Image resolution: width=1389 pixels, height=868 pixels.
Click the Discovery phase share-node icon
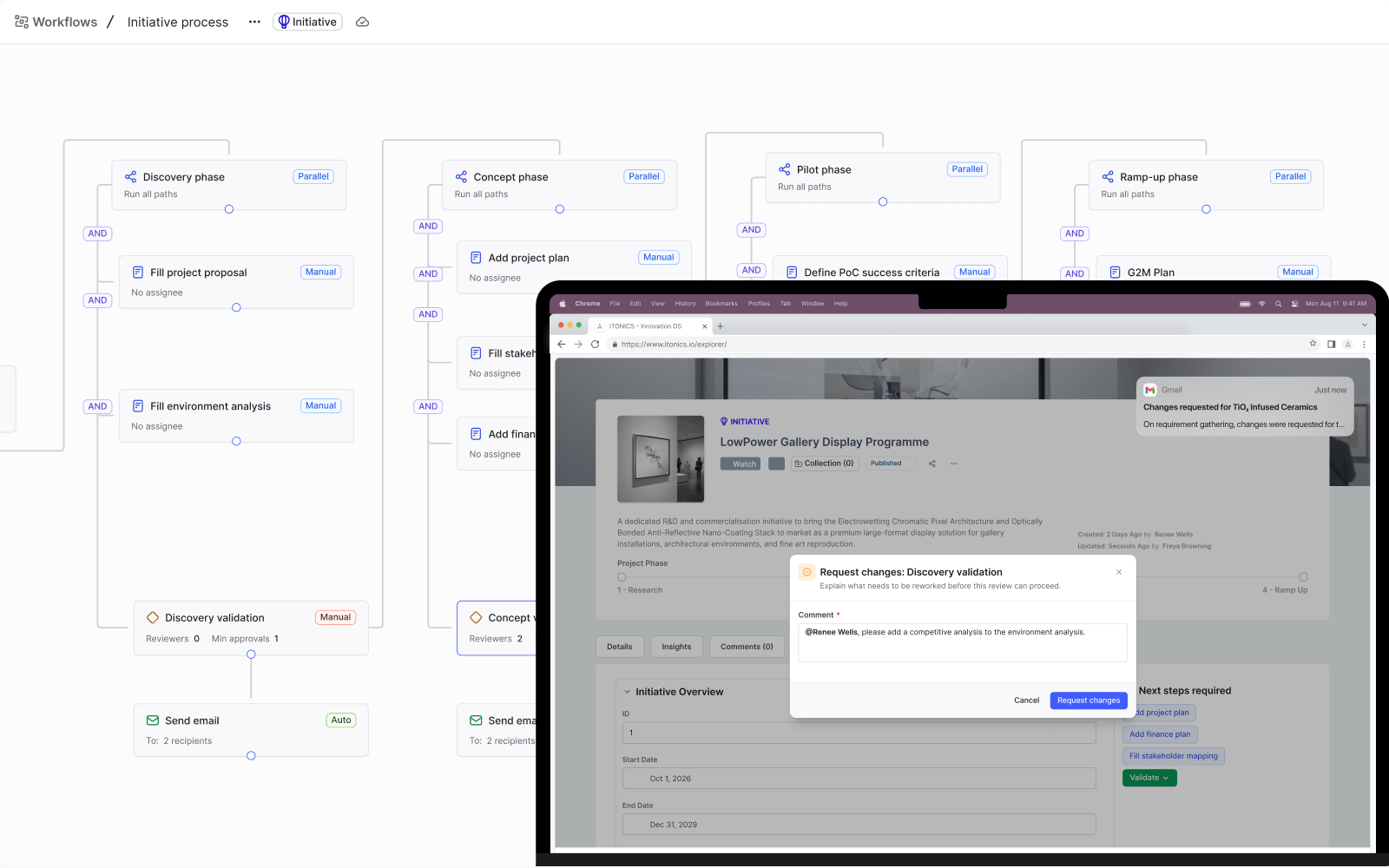point(130,176)
